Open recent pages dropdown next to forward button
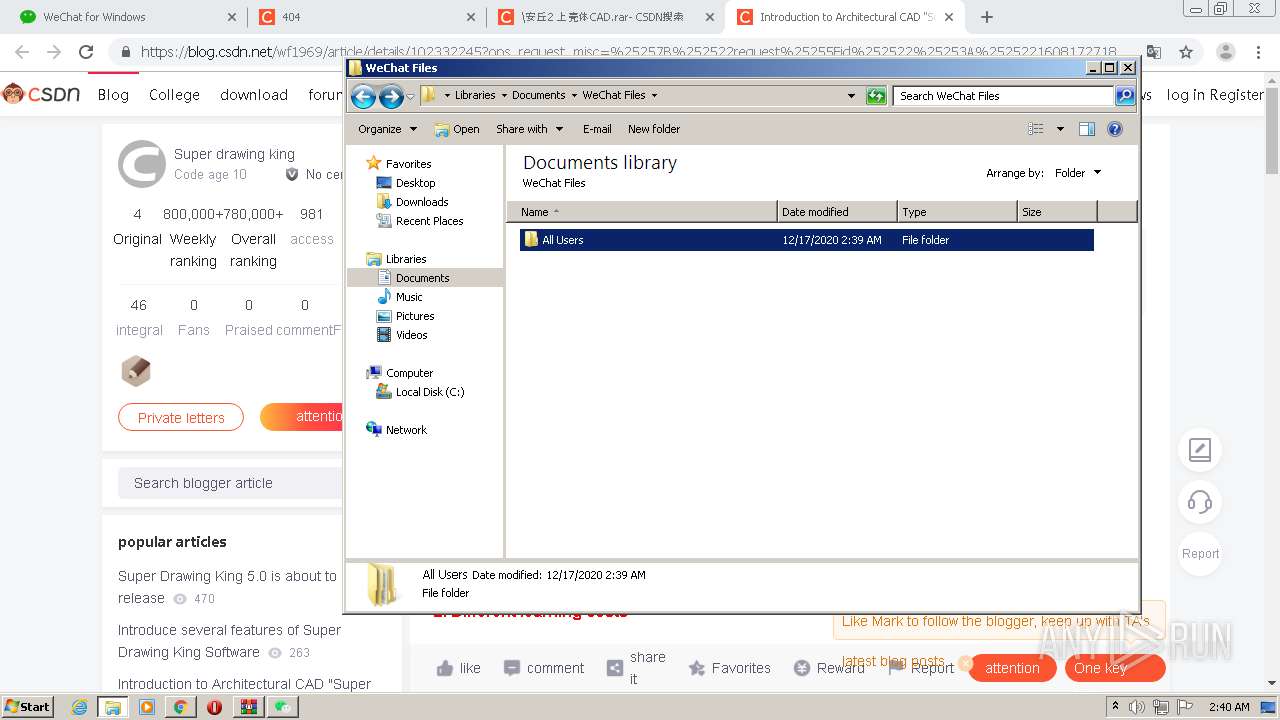1280x720 pixels. 410,97
